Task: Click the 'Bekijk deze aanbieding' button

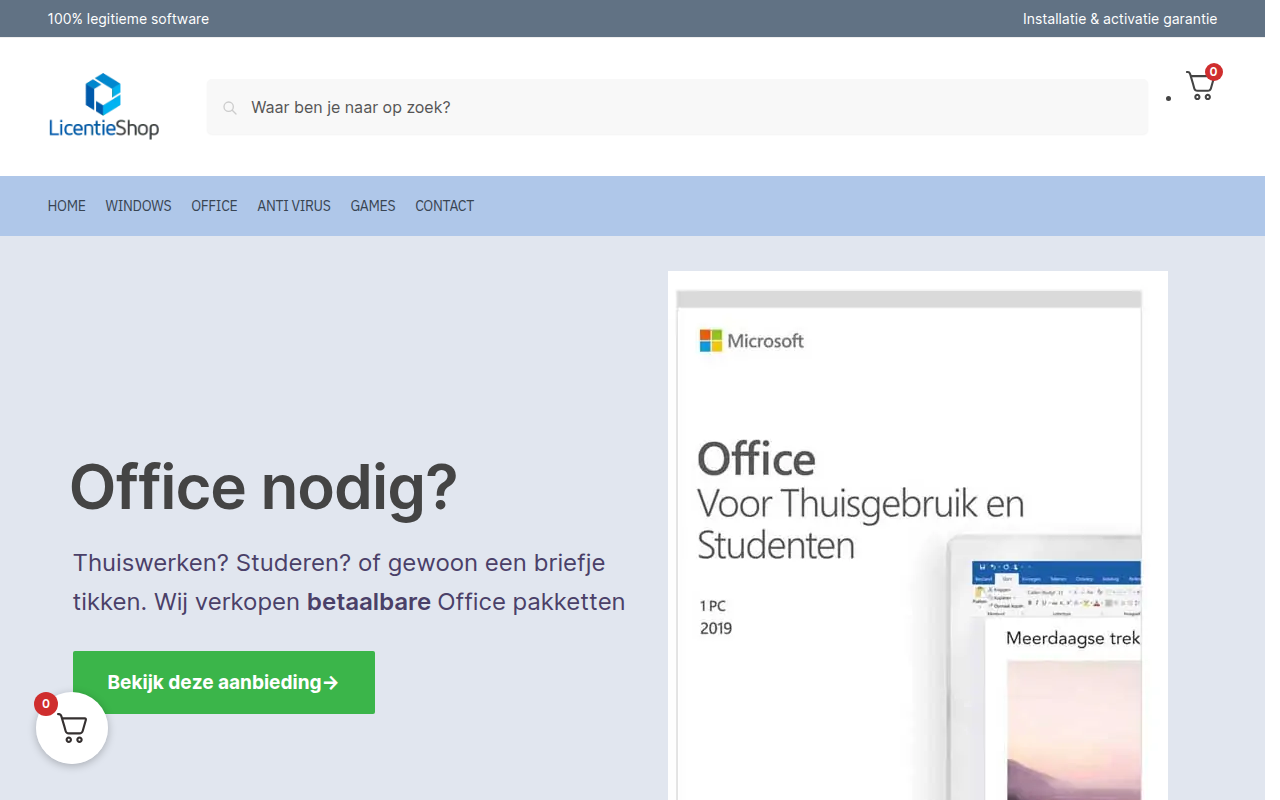Action: 224,682
